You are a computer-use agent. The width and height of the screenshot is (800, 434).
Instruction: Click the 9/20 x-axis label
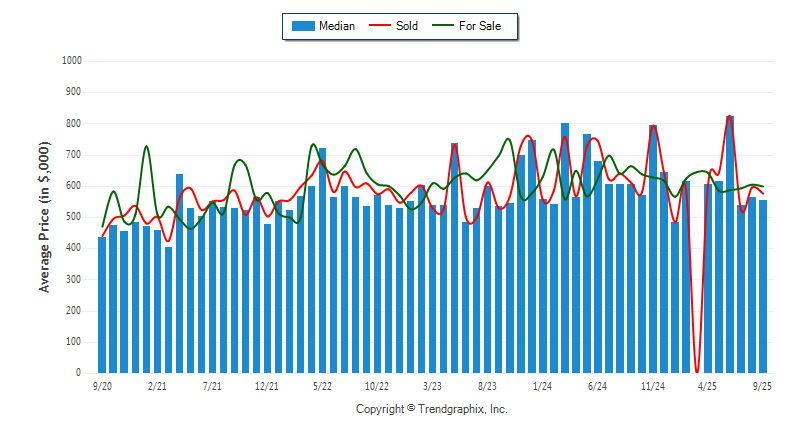(102, 385)
